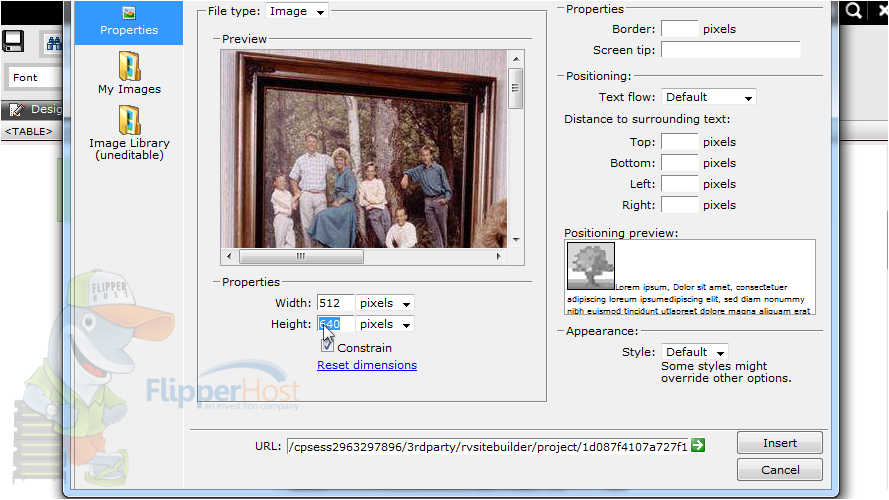Screen dimensions: 889x500
Task: Click the URL text field
Action: (488, 447)
